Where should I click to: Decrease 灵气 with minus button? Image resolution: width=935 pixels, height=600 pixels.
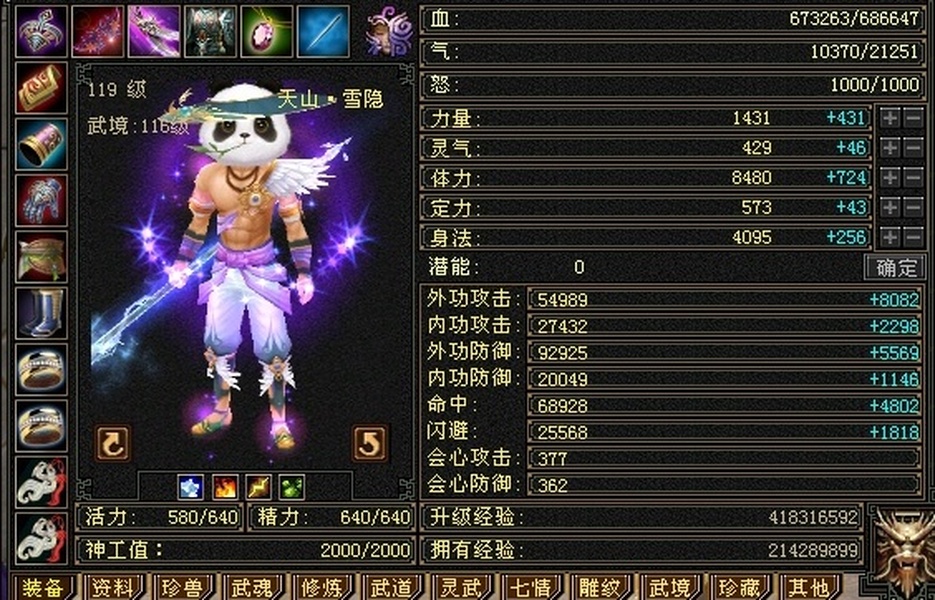pyautogui.click(x=913, y=147)
